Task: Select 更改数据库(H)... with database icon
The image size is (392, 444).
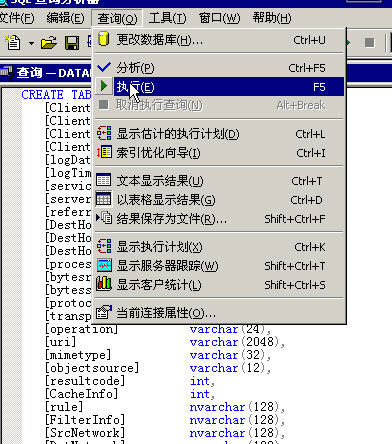Action: pos(219,40)
